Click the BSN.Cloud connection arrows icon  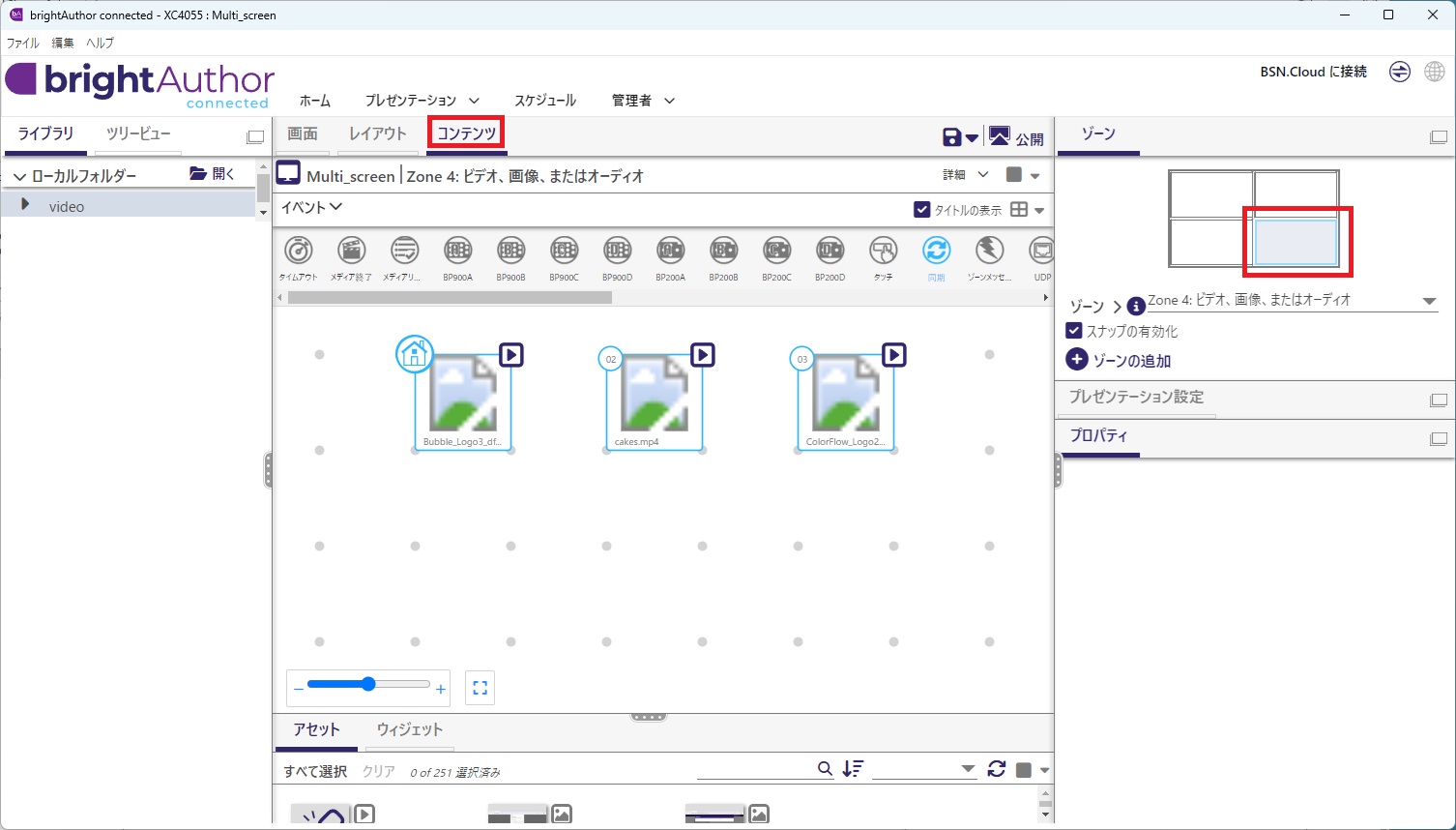pyautogui.click(x=1400, y=72)
